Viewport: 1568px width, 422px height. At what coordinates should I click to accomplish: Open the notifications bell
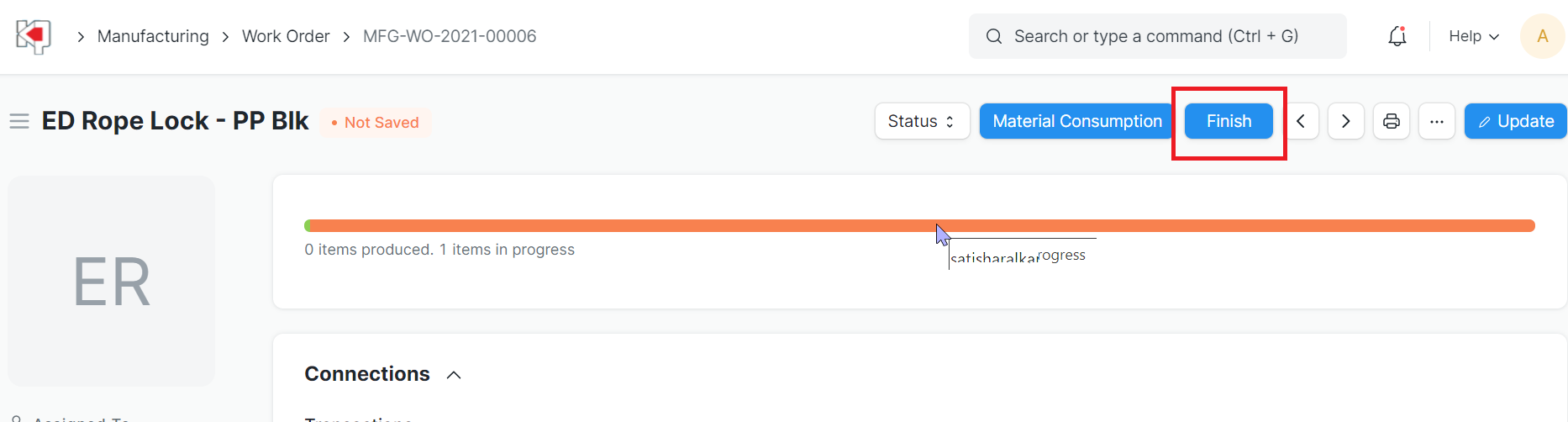pos(1397,36)
